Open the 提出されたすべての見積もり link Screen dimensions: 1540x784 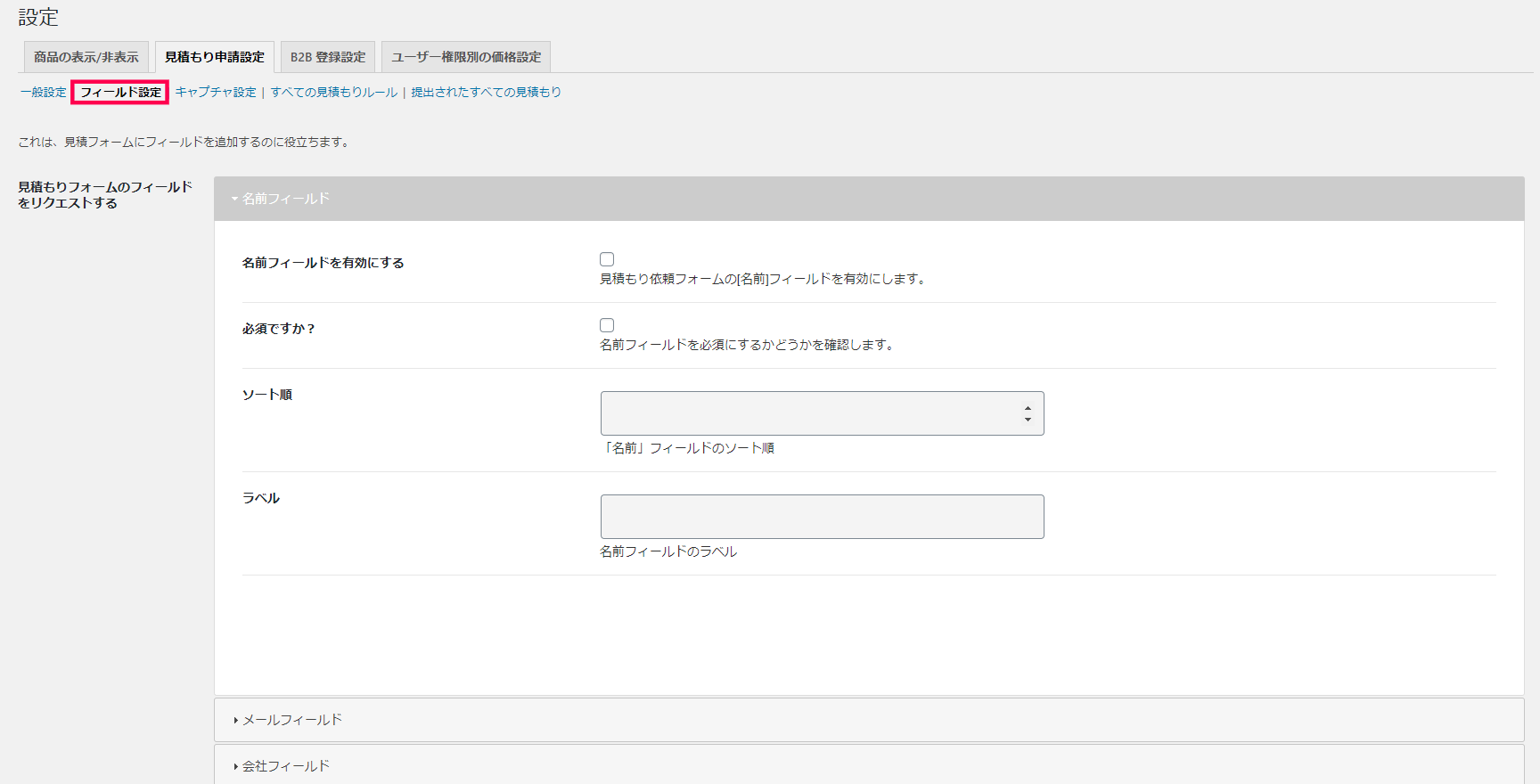click(486, 92)
